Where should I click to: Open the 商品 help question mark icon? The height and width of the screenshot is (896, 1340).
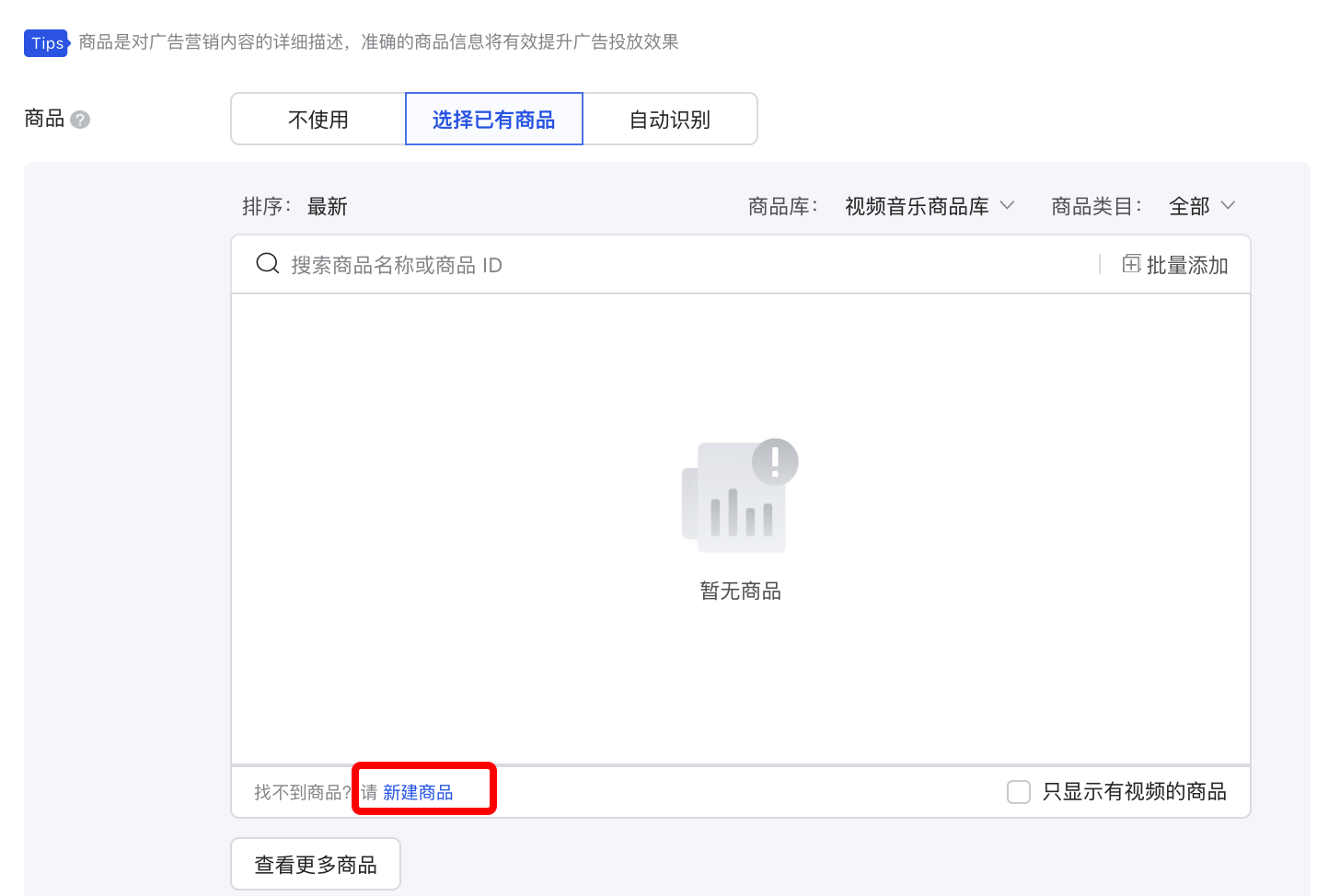[x=81, y=119]
